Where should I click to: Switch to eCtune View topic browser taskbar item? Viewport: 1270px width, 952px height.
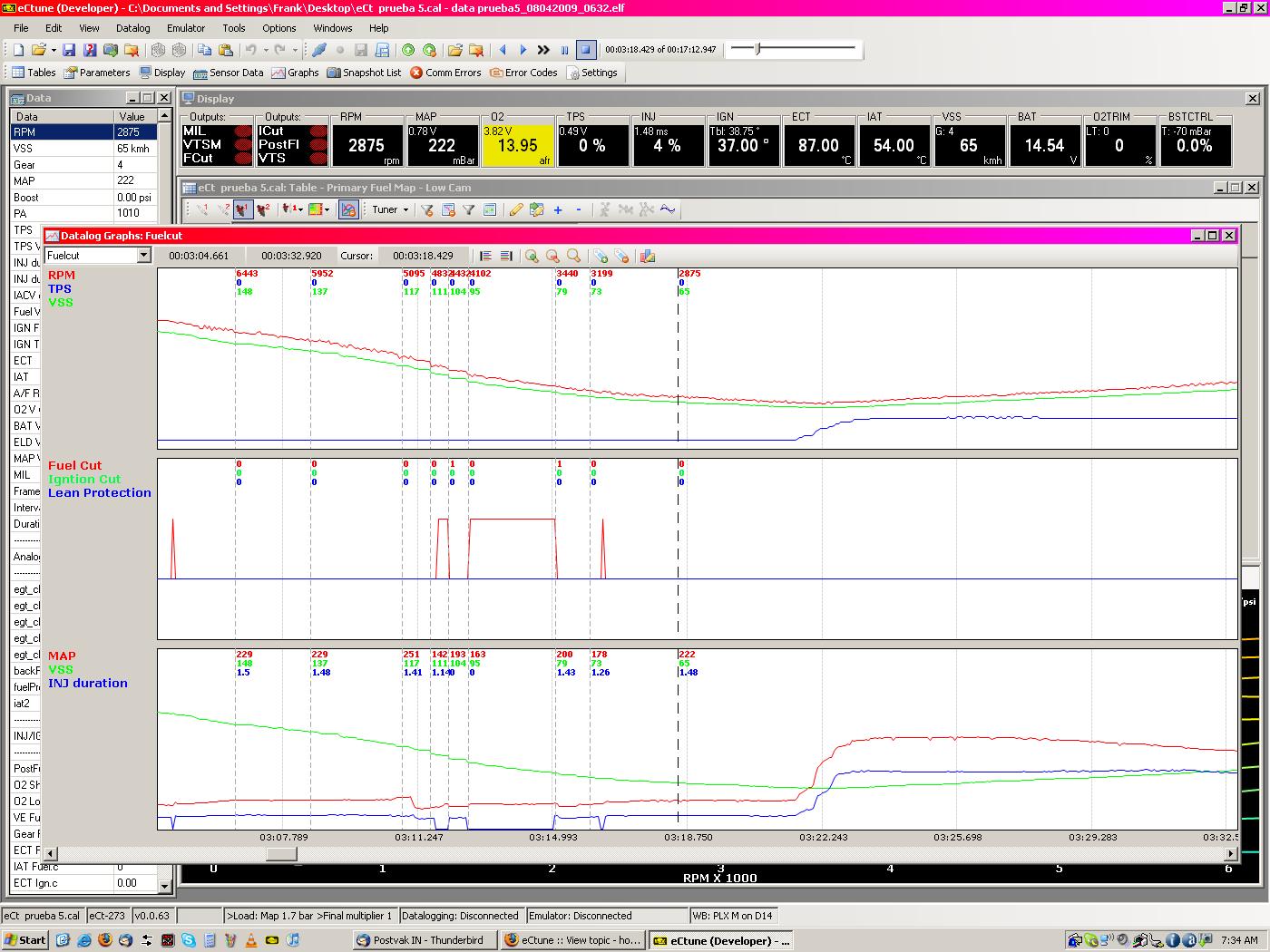pos(572,940)
